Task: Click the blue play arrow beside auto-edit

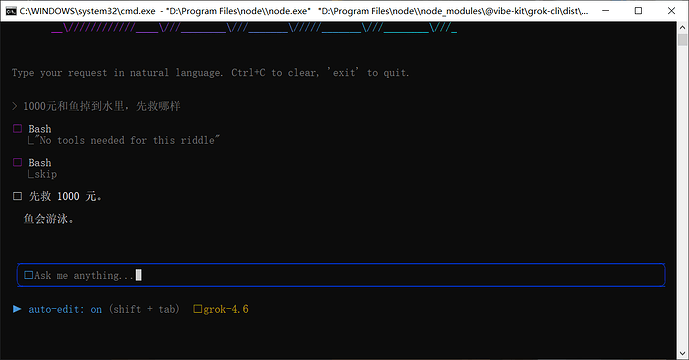Action: coord(17,309)
